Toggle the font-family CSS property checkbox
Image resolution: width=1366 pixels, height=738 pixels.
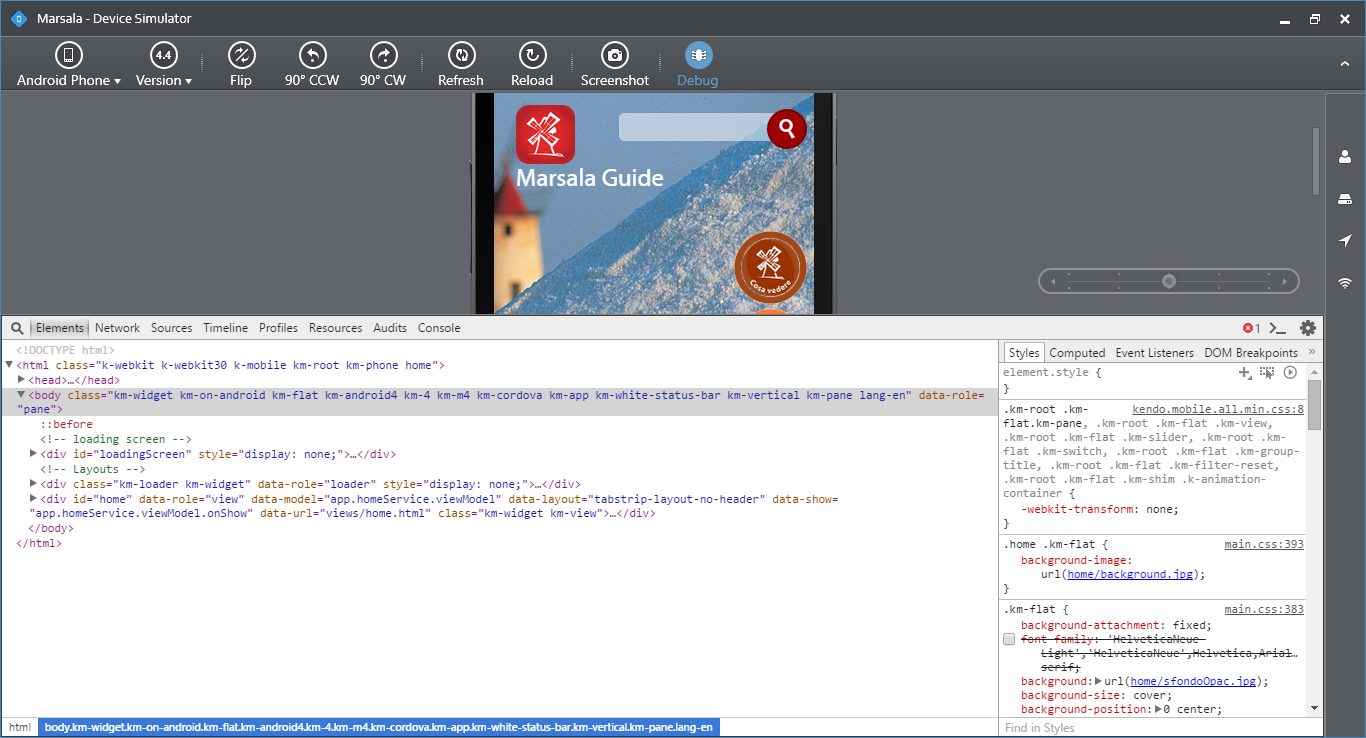tap(1009, 639)
